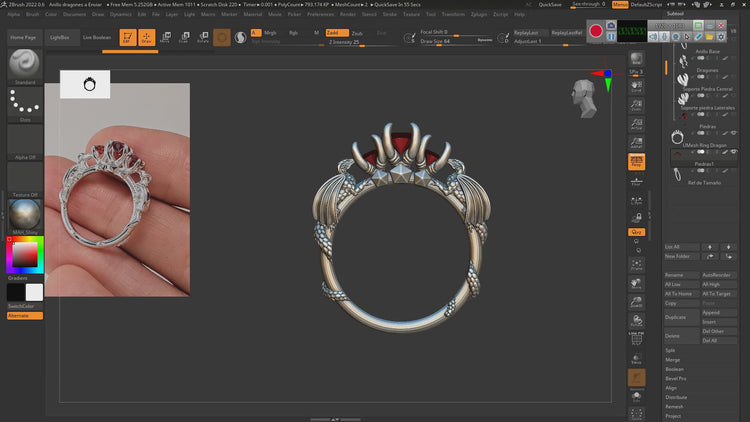Toggle the Persp perspective view button
This screenshot has height=422, width=750.
point(636,161)
